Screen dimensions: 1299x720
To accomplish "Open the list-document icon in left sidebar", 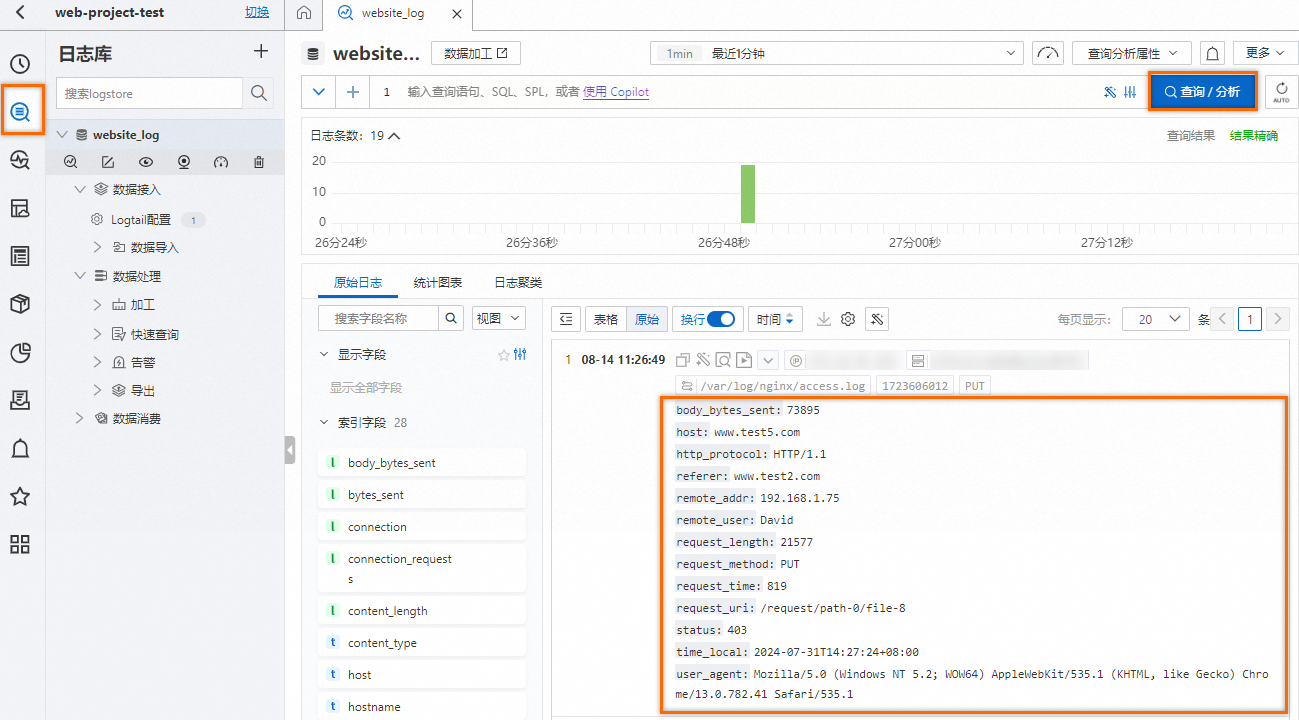I will pyautogui.click(x=20, y=256).
